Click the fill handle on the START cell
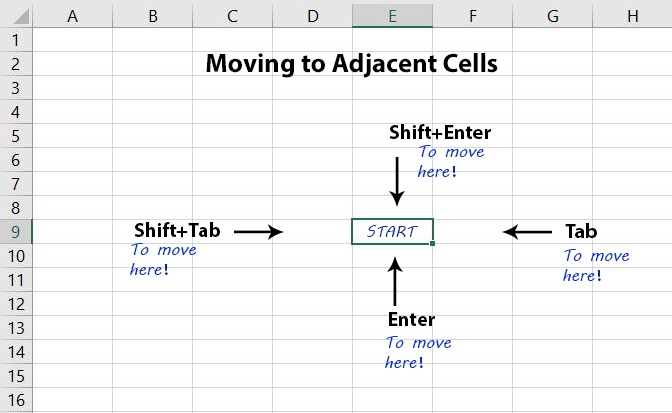 pos(432,244)
